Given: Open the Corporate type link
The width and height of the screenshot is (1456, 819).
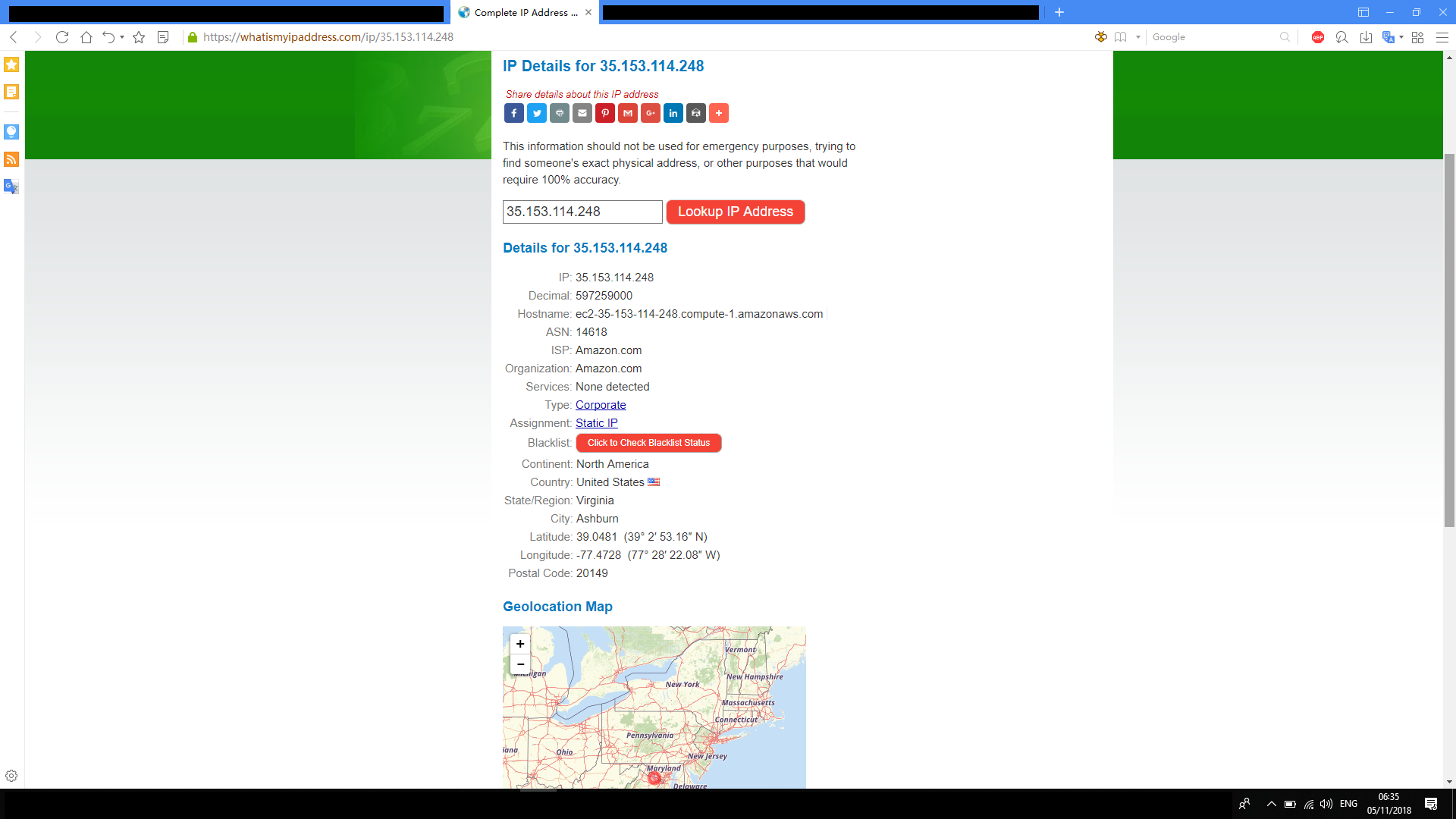Looking at the screenshot, I should (x=601, y=405).
